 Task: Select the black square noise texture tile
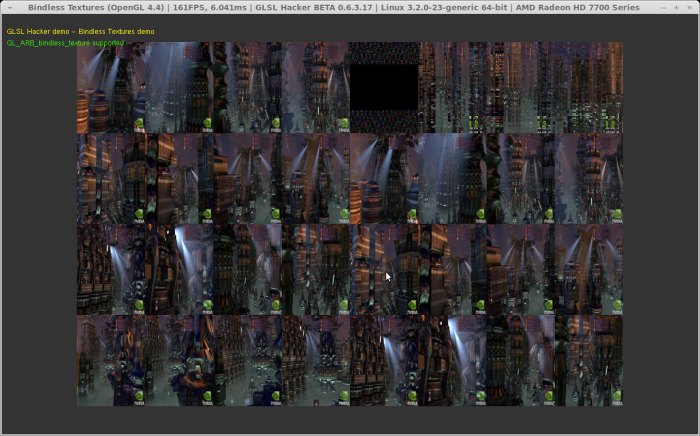(x=384, y=87)
